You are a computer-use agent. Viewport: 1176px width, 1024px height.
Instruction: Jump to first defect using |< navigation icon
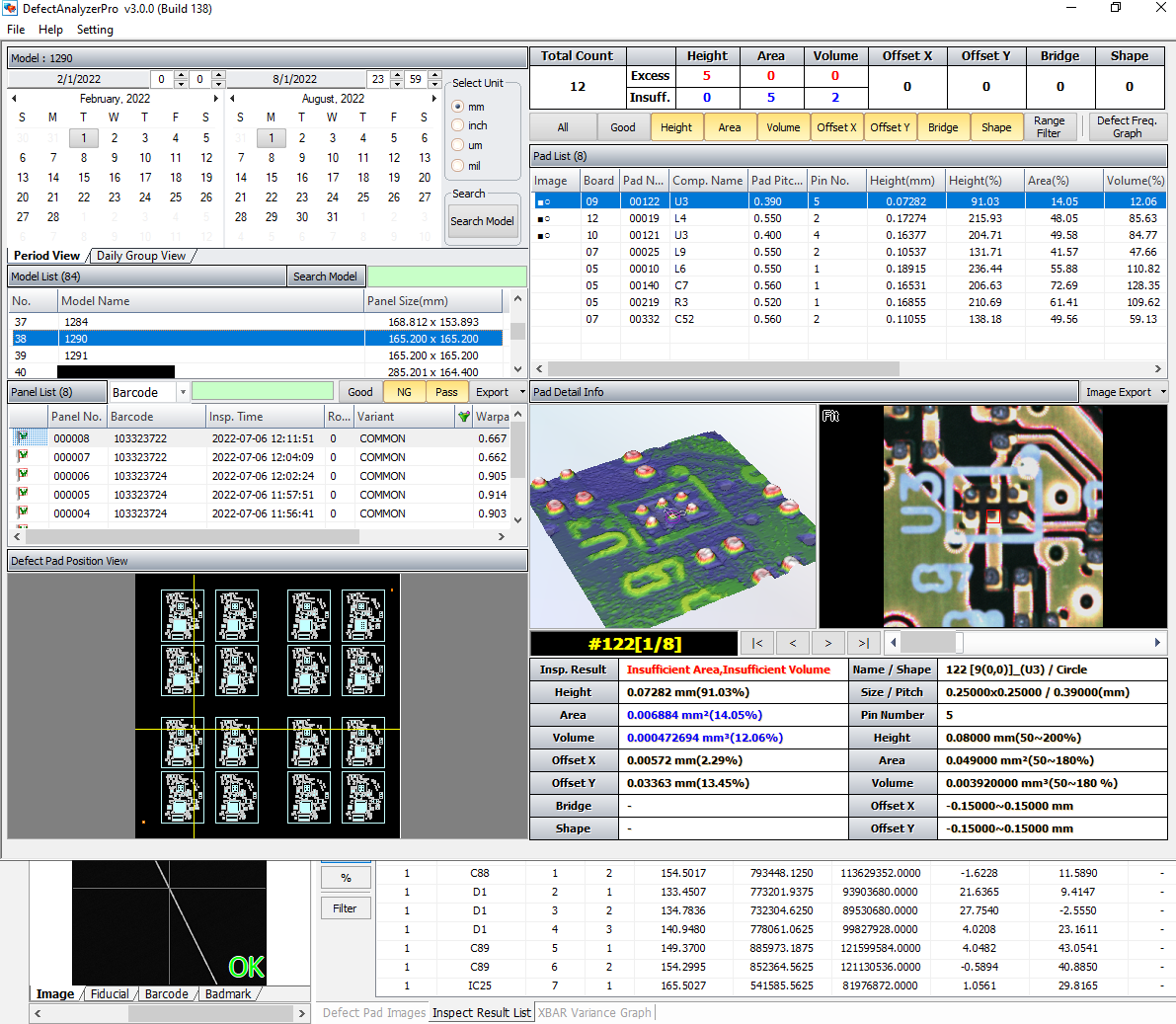(x=759, y=643)
